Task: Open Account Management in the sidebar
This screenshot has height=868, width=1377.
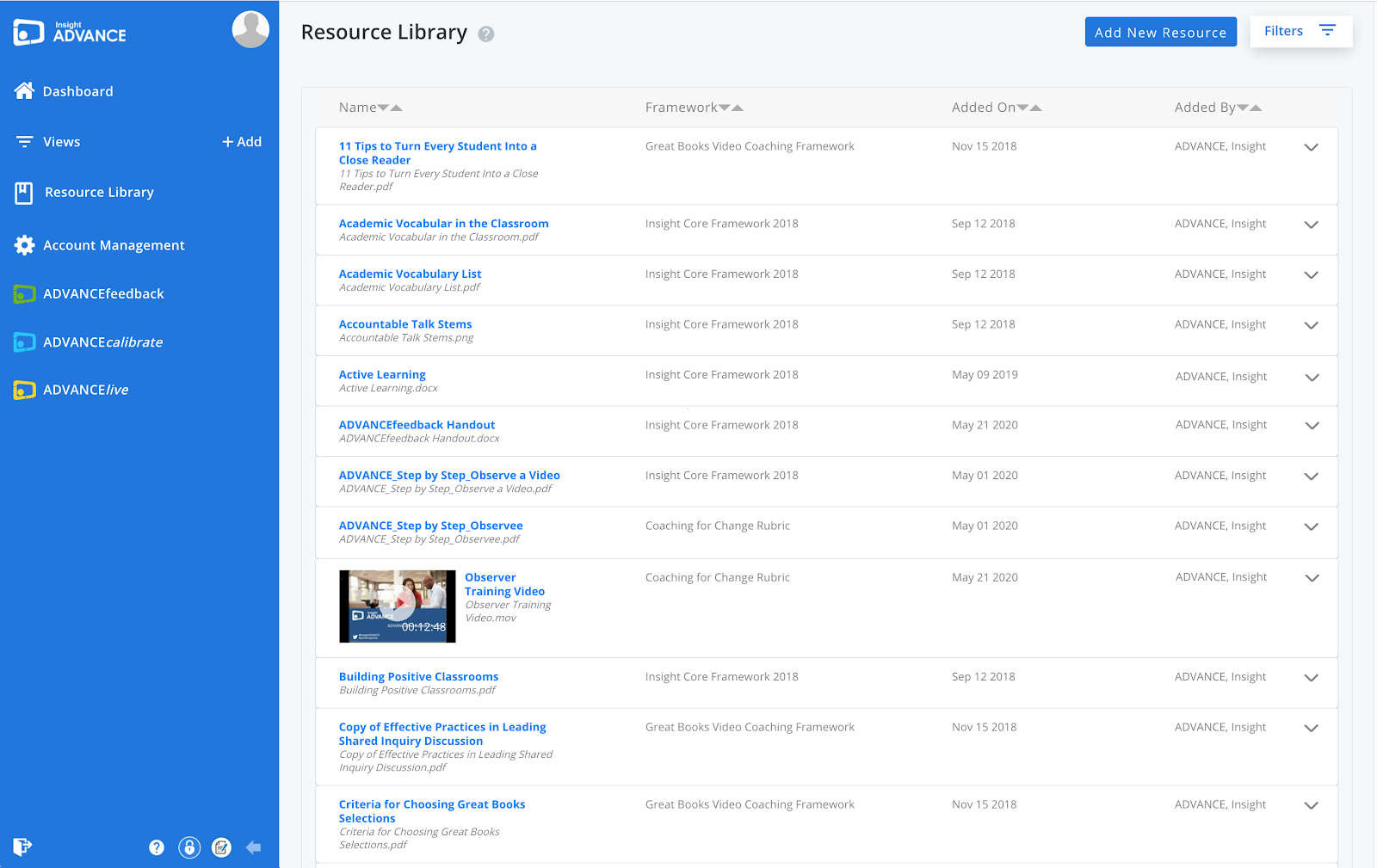Action: pyautogui.click(x=114, y=245)
